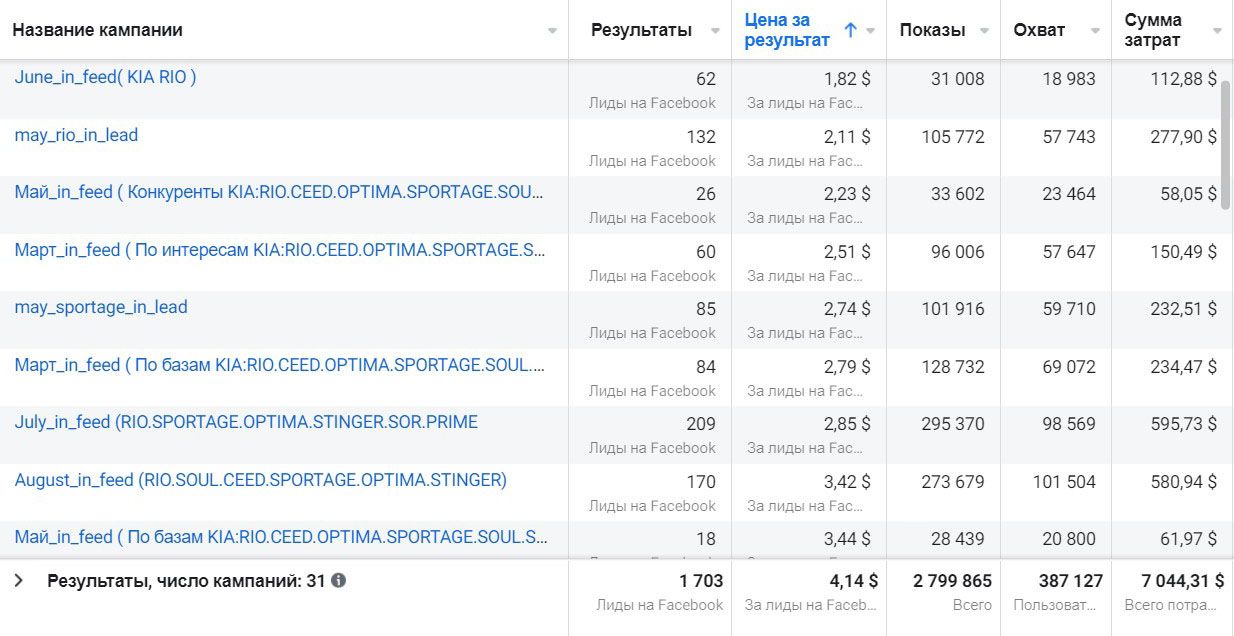Expand the Результаты summary row chevron

pyautogui.click(x=18, y=580)
